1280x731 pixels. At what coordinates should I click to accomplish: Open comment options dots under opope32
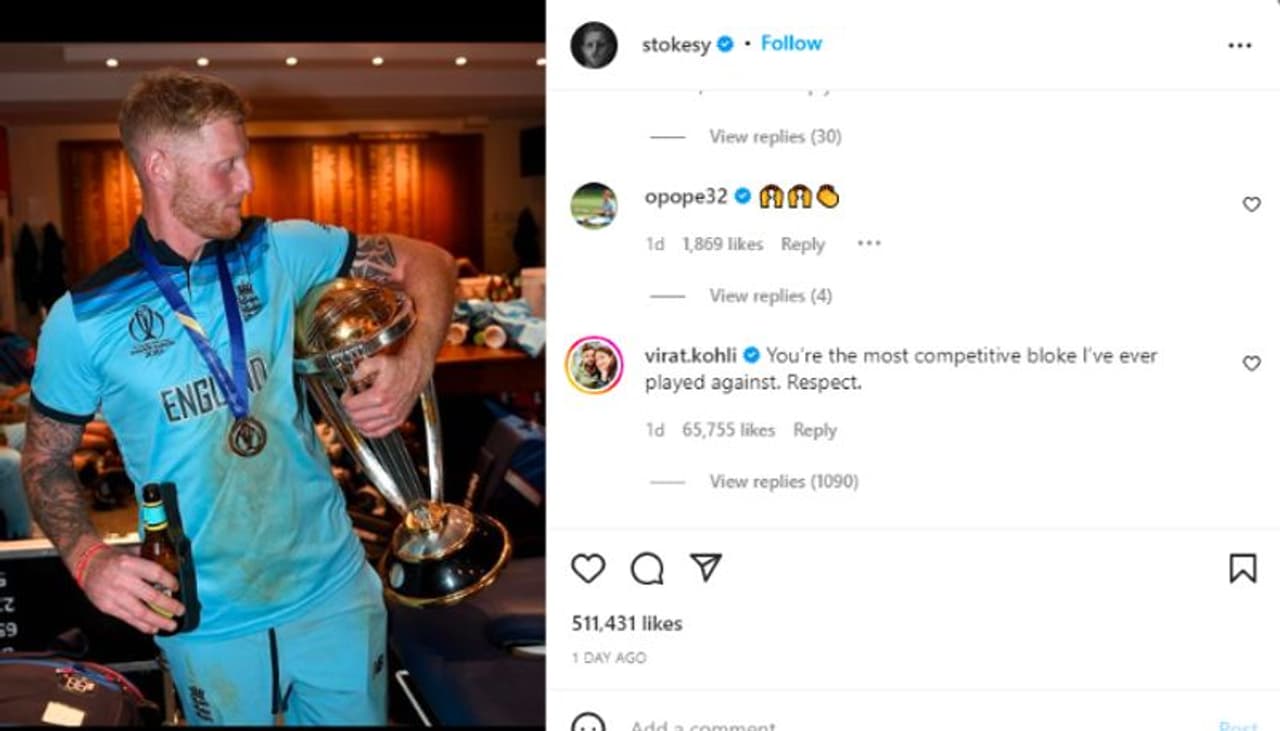[869, 243]
